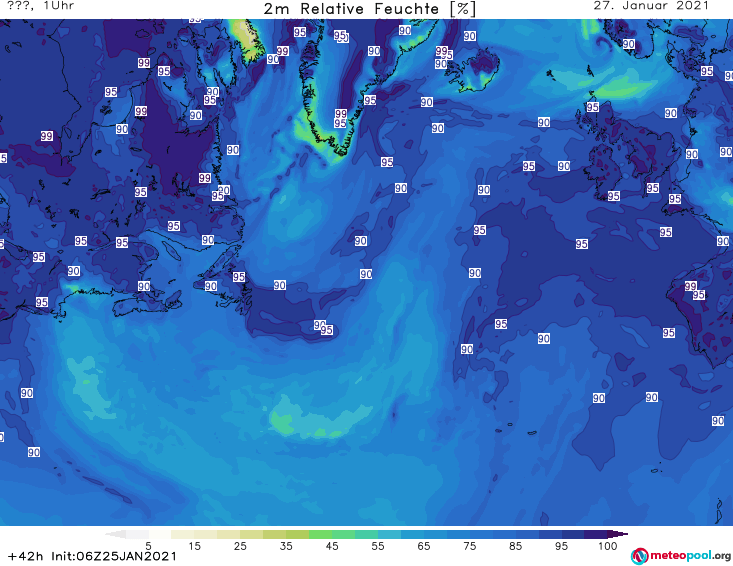Click the colorbar label '55'
733x566 pixels.
378,546
